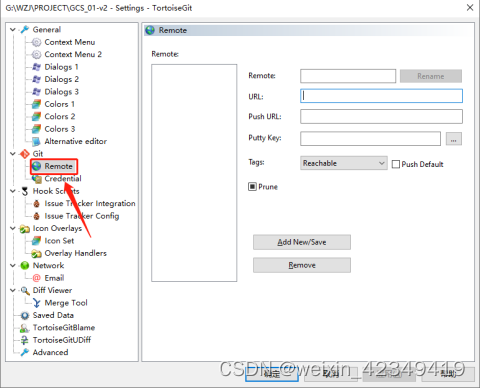This screenshot has height=388, width=480.
Task: Click the Context Menu 2 gear icon
Action: (36, 55)
